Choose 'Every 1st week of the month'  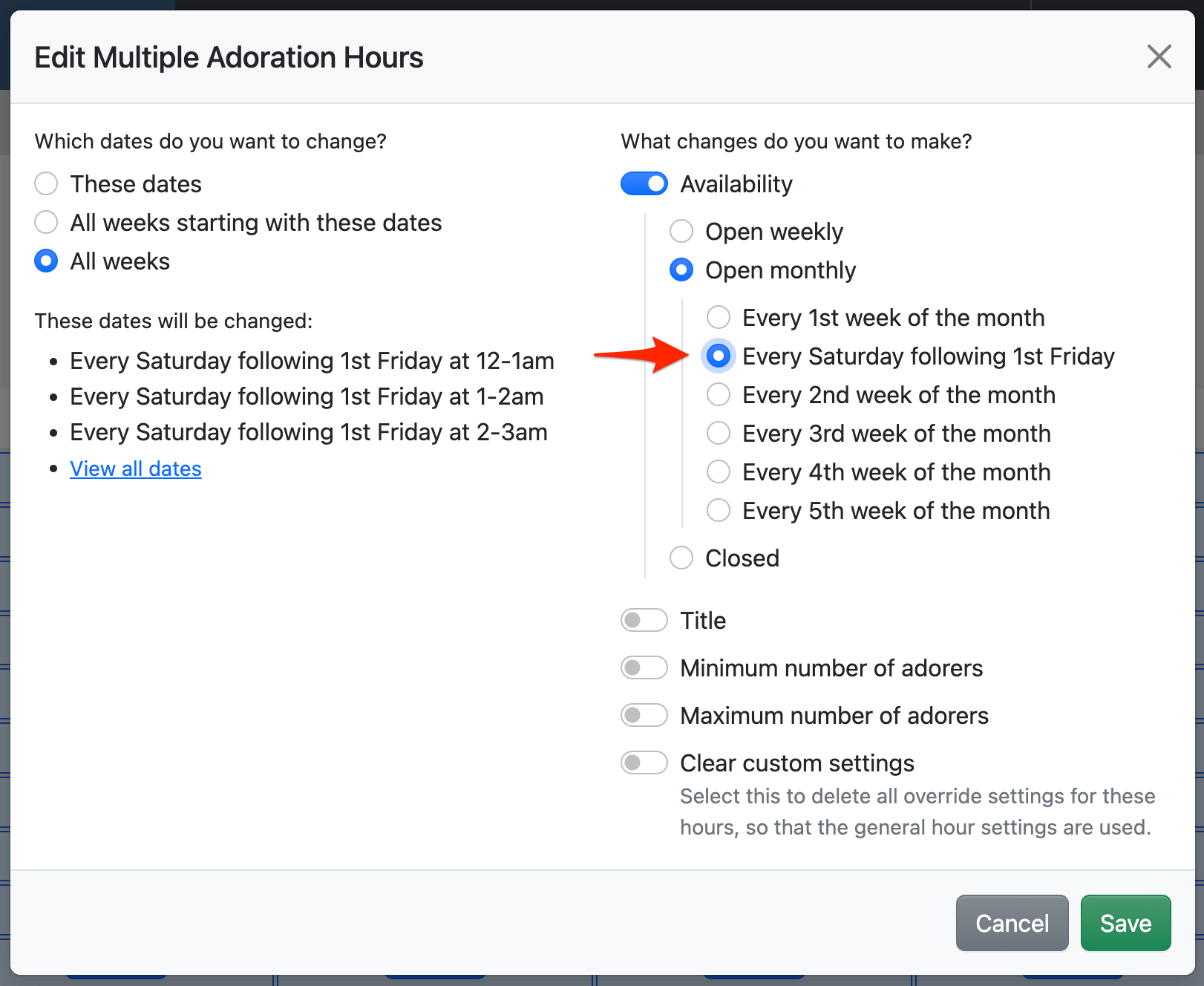(719, 318)
